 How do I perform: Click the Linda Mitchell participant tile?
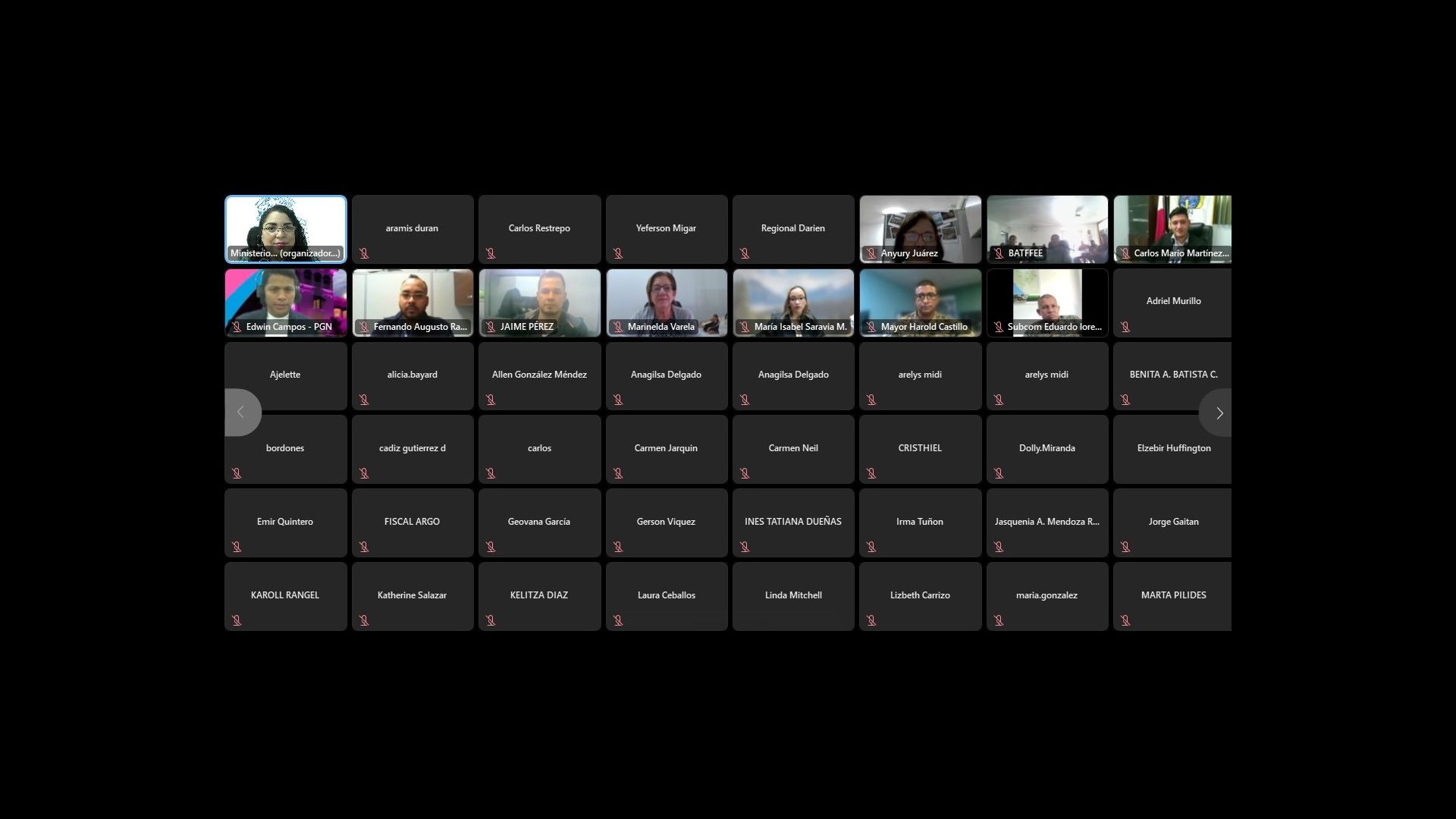coord(792,596)
